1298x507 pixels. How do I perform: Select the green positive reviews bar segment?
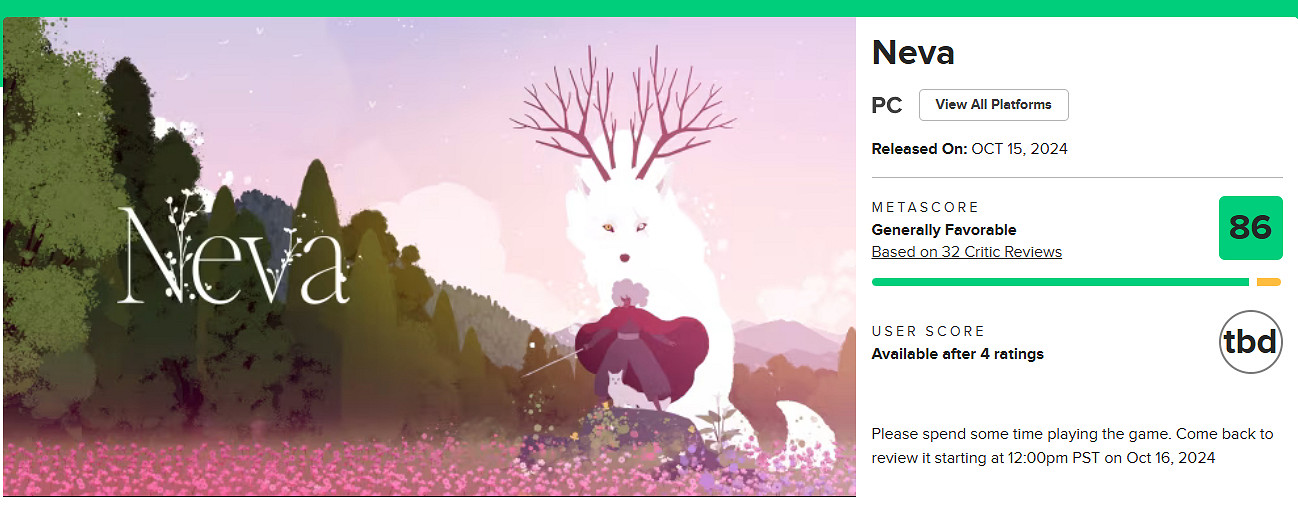1060,282
